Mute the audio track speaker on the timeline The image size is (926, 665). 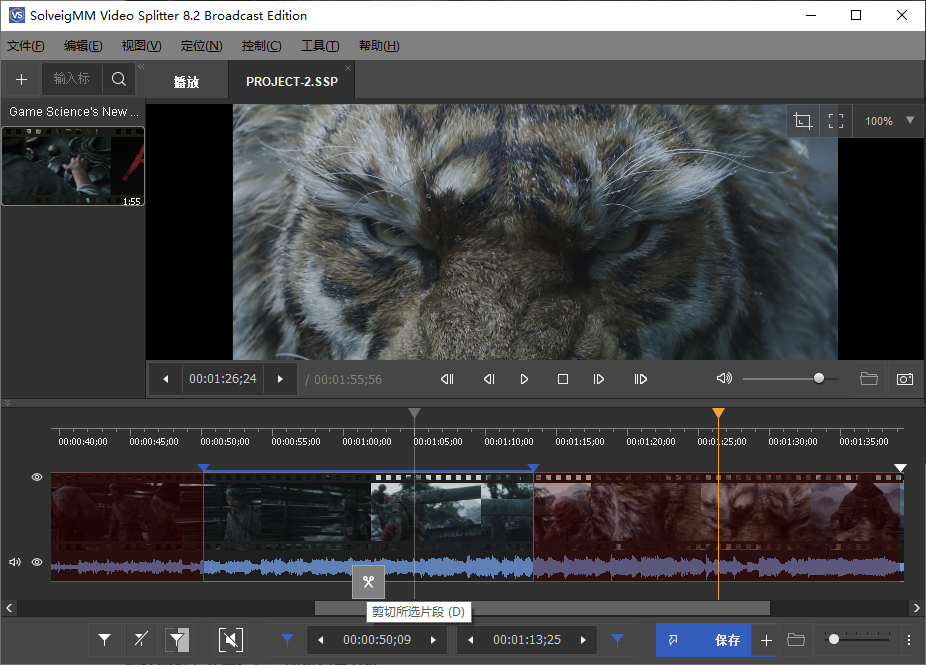click(x=15, y=562)
